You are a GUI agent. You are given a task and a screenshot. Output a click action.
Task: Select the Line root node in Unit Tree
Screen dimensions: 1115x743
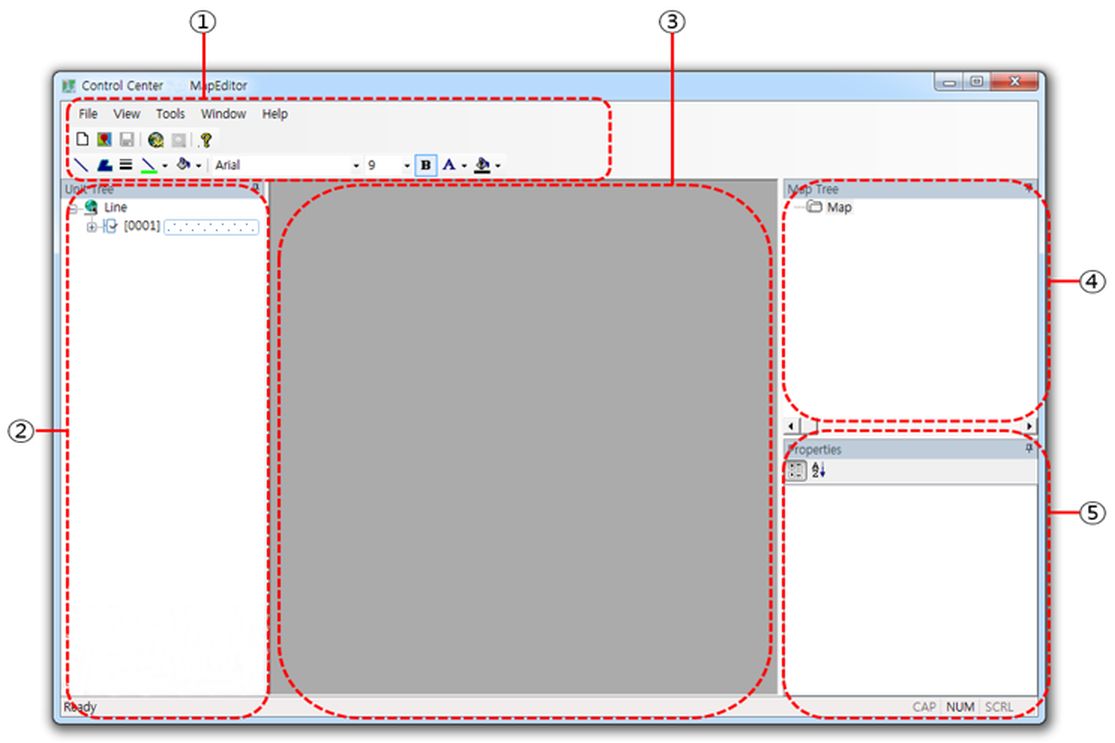pyautogui.click(x=115, y=207)
